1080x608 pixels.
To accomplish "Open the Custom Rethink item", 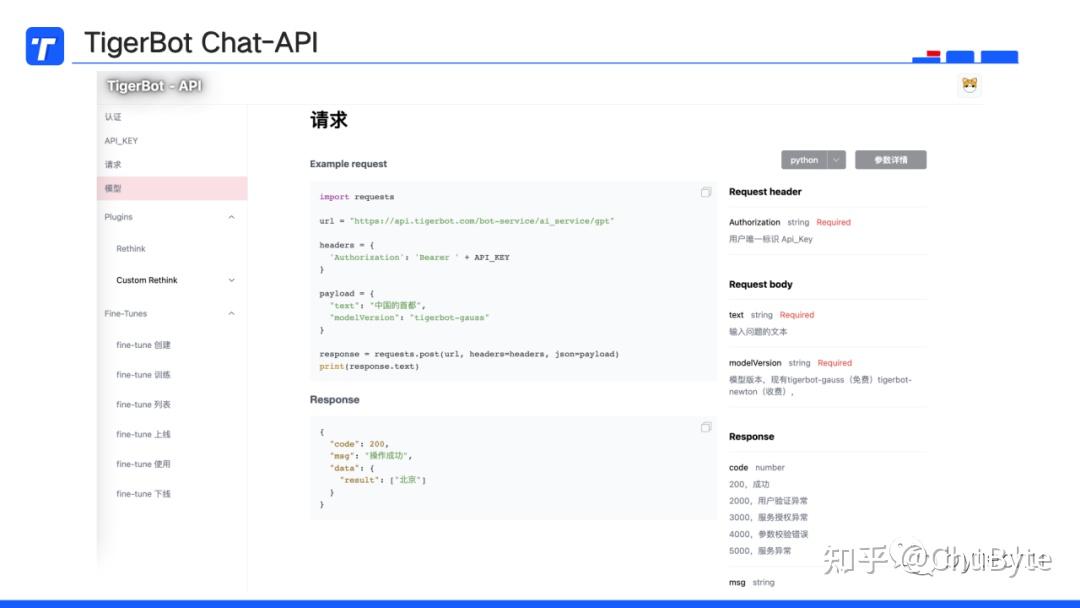I will [147, 280].
